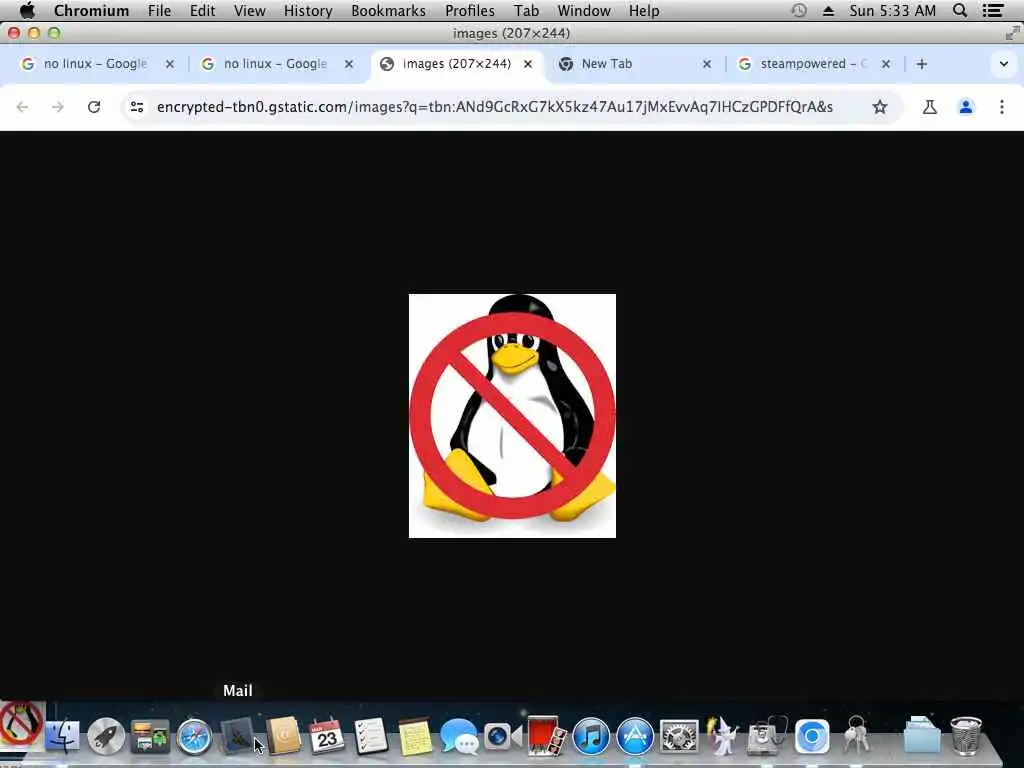
Task: Open Notification Center list icon
Action: click(x=993, y=11)
